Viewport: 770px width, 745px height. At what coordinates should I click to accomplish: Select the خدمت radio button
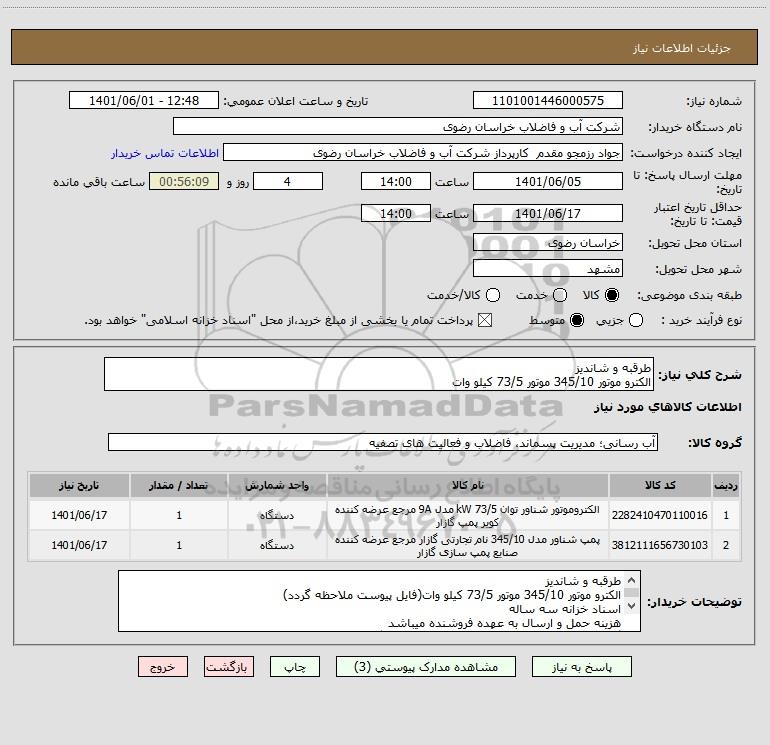click(559, 295)
